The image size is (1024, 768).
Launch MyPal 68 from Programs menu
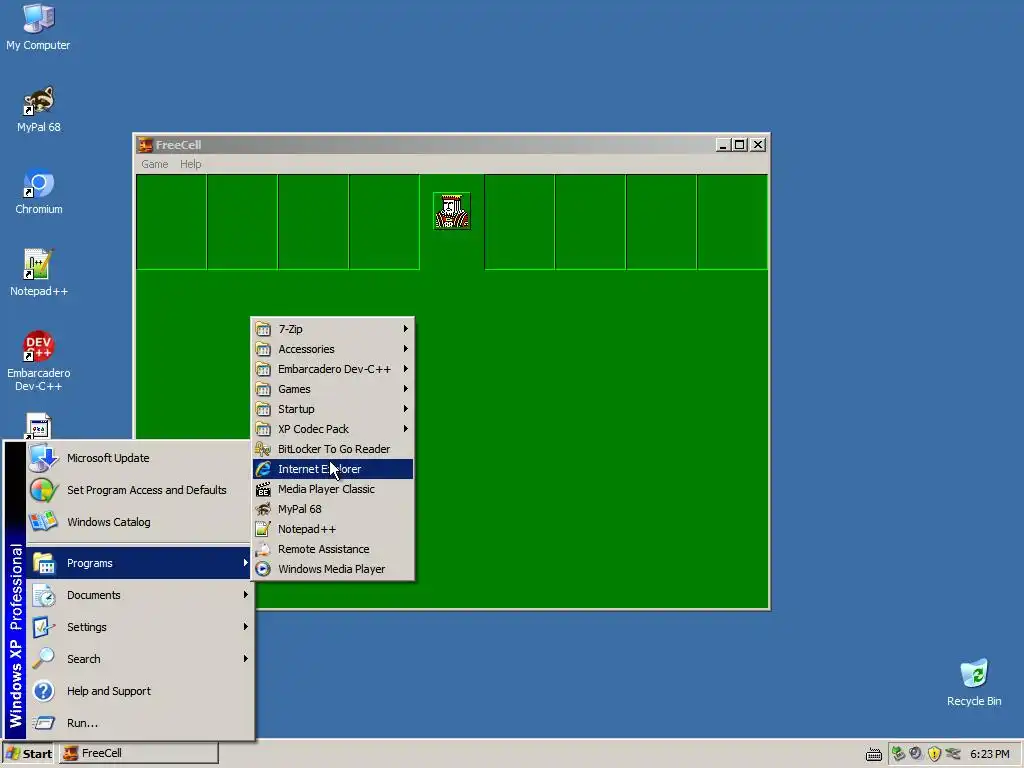(x=333, y=509)
